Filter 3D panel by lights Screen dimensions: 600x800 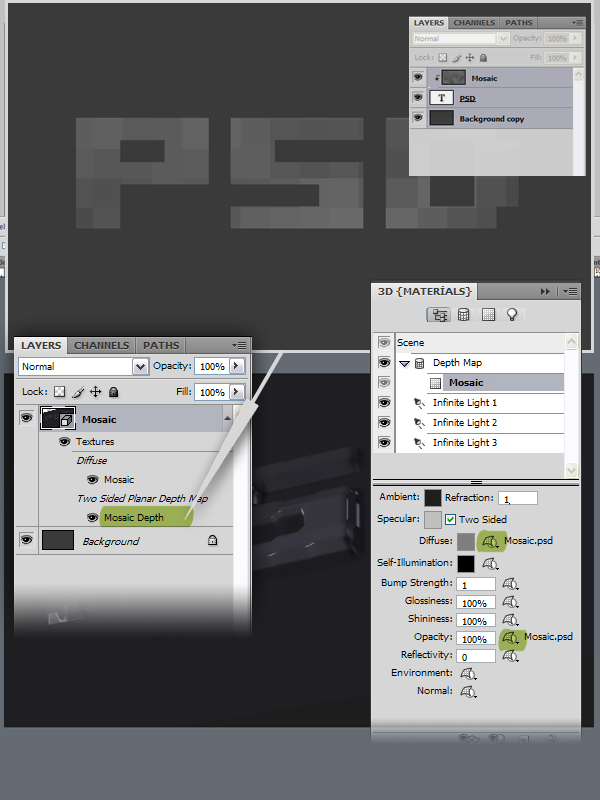[512, 315]
